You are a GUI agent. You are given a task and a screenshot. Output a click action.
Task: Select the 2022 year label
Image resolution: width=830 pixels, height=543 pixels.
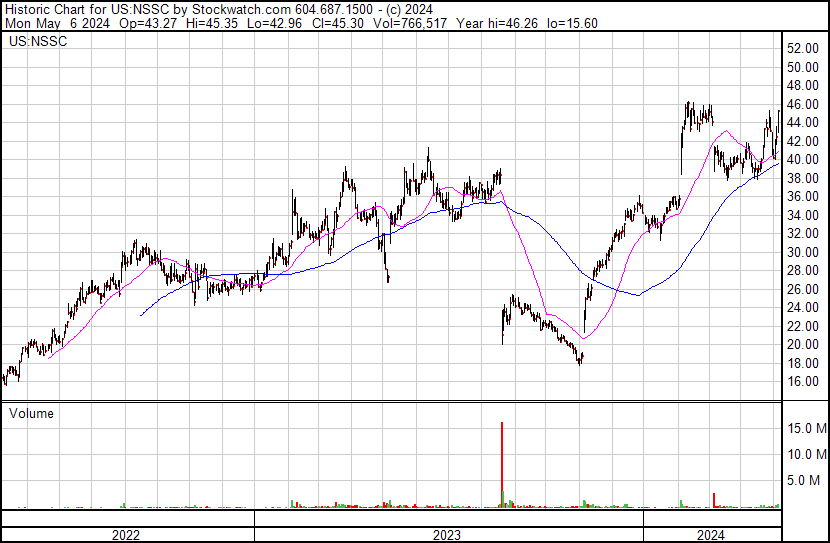point(126,535)
